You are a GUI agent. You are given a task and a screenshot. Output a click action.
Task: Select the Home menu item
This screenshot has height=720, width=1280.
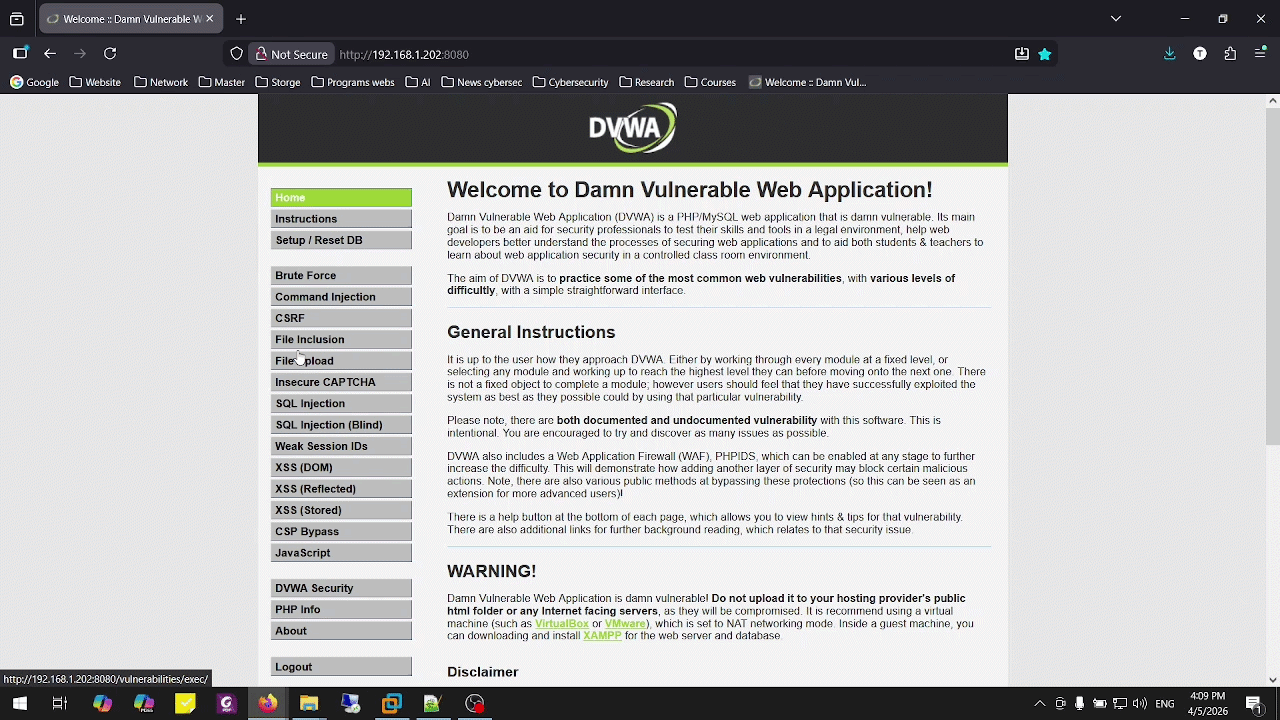click(x=341, y=198)
